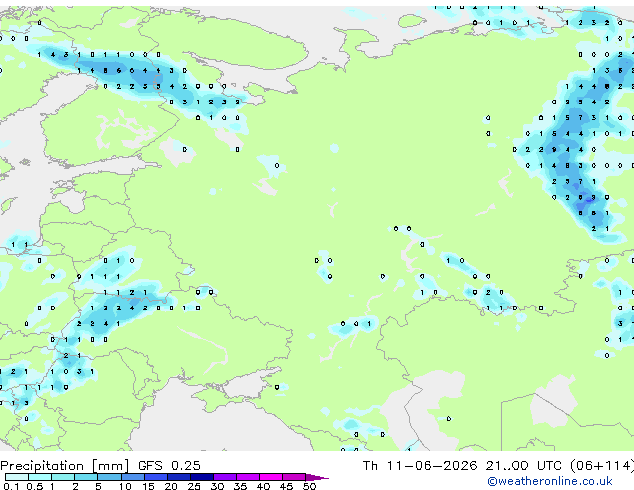
Task: Select legend swatch between 0.1 and 0.5
Action: pyautogui.click(x=17, y=477)
